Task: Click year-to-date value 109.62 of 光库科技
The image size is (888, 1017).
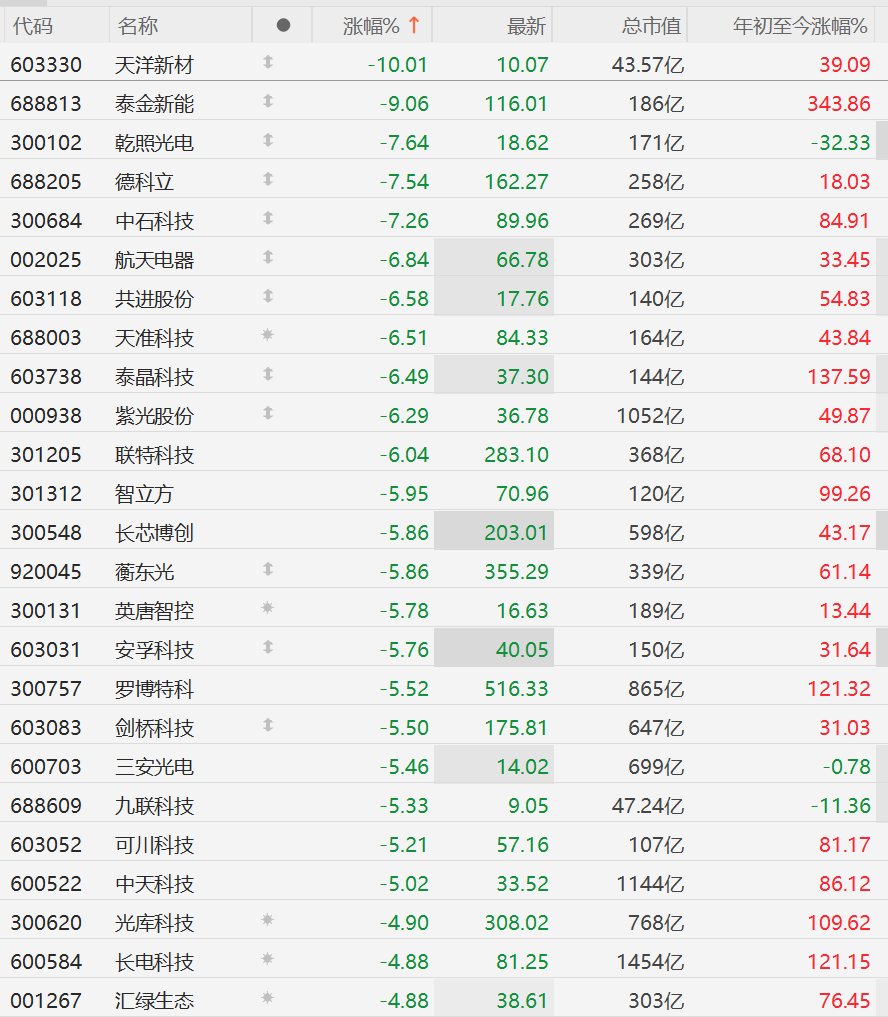Action: pyautogui.click(x=839, y=922)
